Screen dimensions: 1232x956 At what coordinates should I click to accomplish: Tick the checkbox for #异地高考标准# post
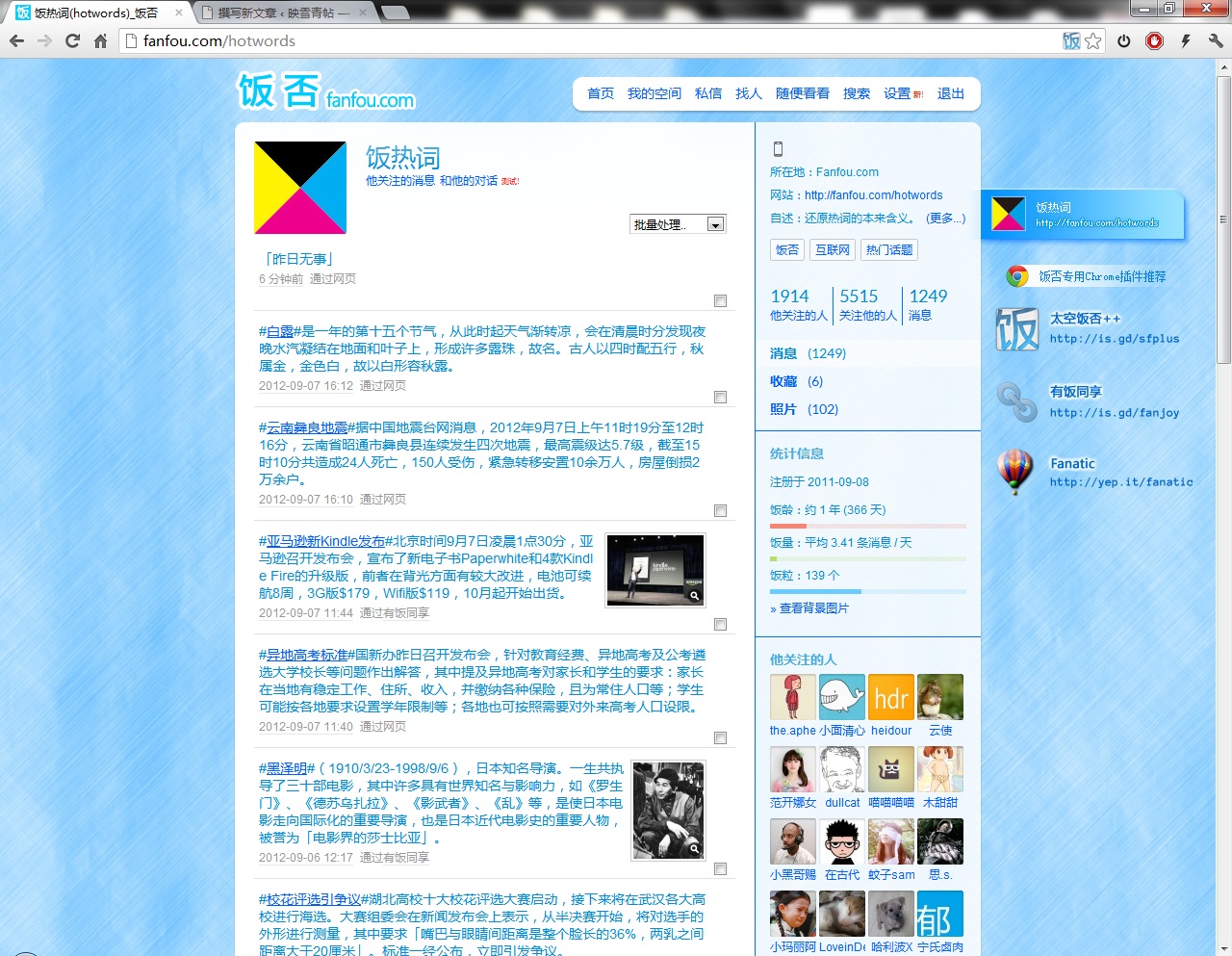coord(720,738)
